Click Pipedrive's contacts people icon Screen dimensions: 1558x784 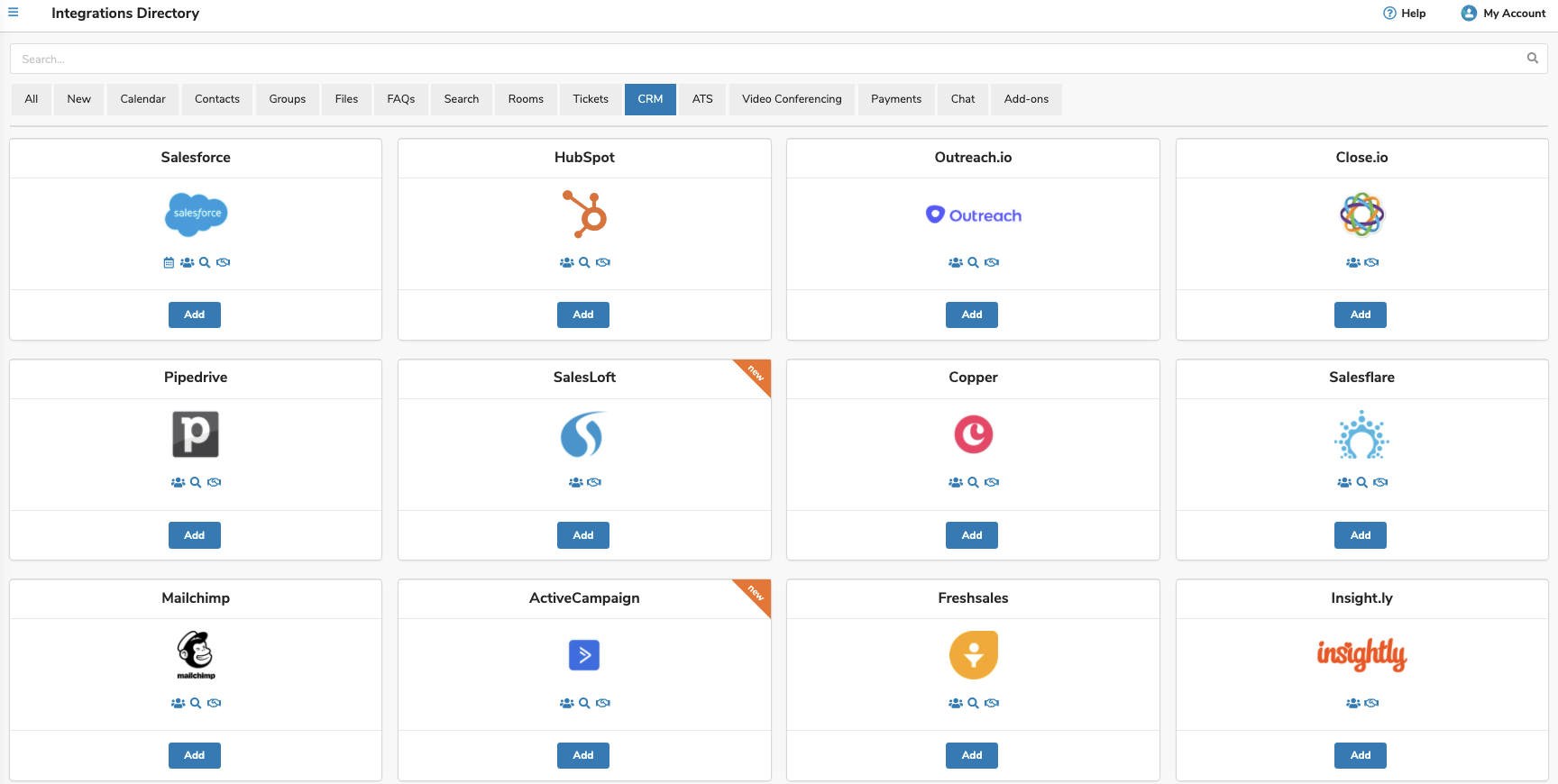178,482
